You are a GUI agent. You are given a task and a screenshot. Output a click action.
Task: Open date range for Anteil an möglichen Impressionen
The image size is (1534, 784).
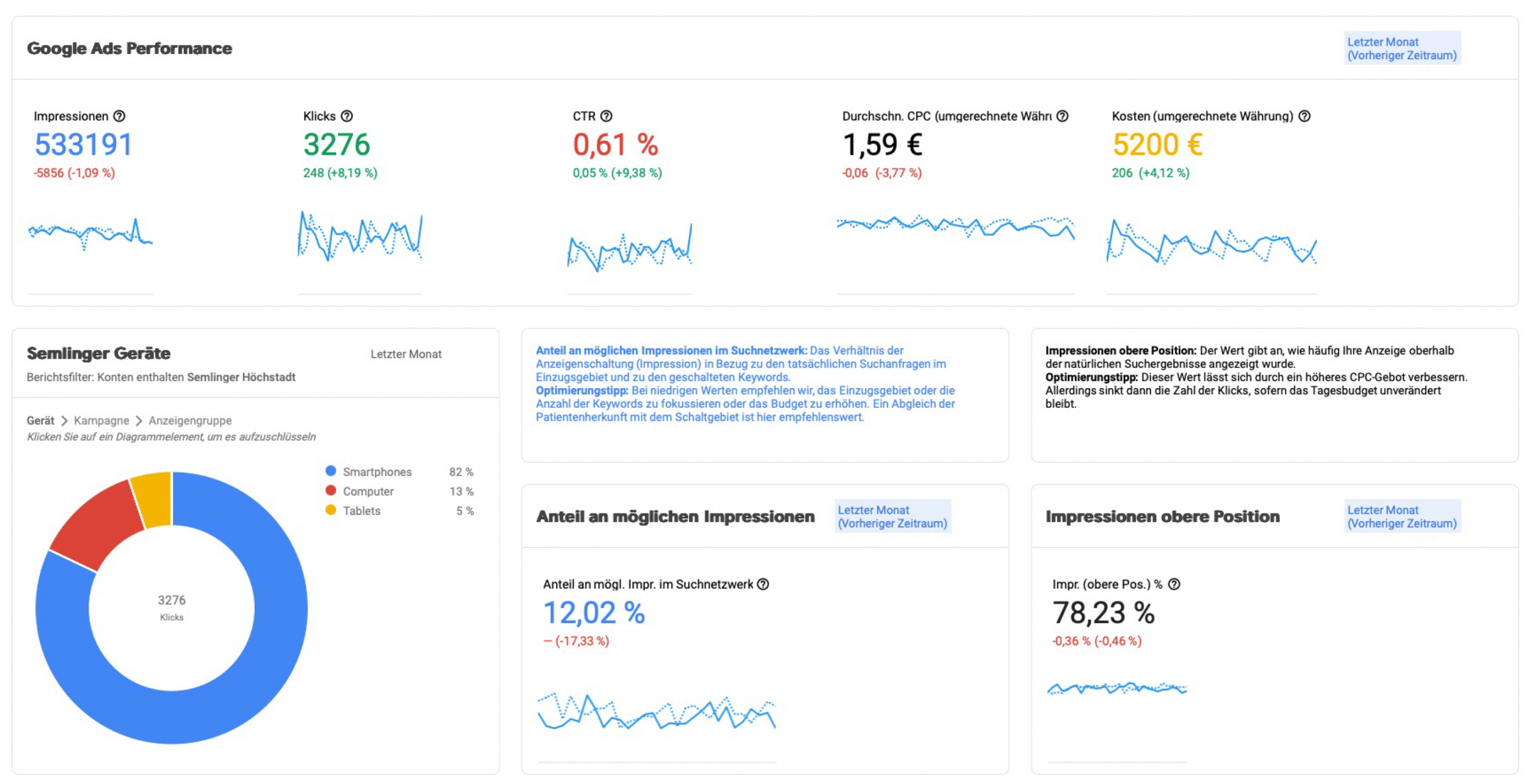(x=892, y=517)
